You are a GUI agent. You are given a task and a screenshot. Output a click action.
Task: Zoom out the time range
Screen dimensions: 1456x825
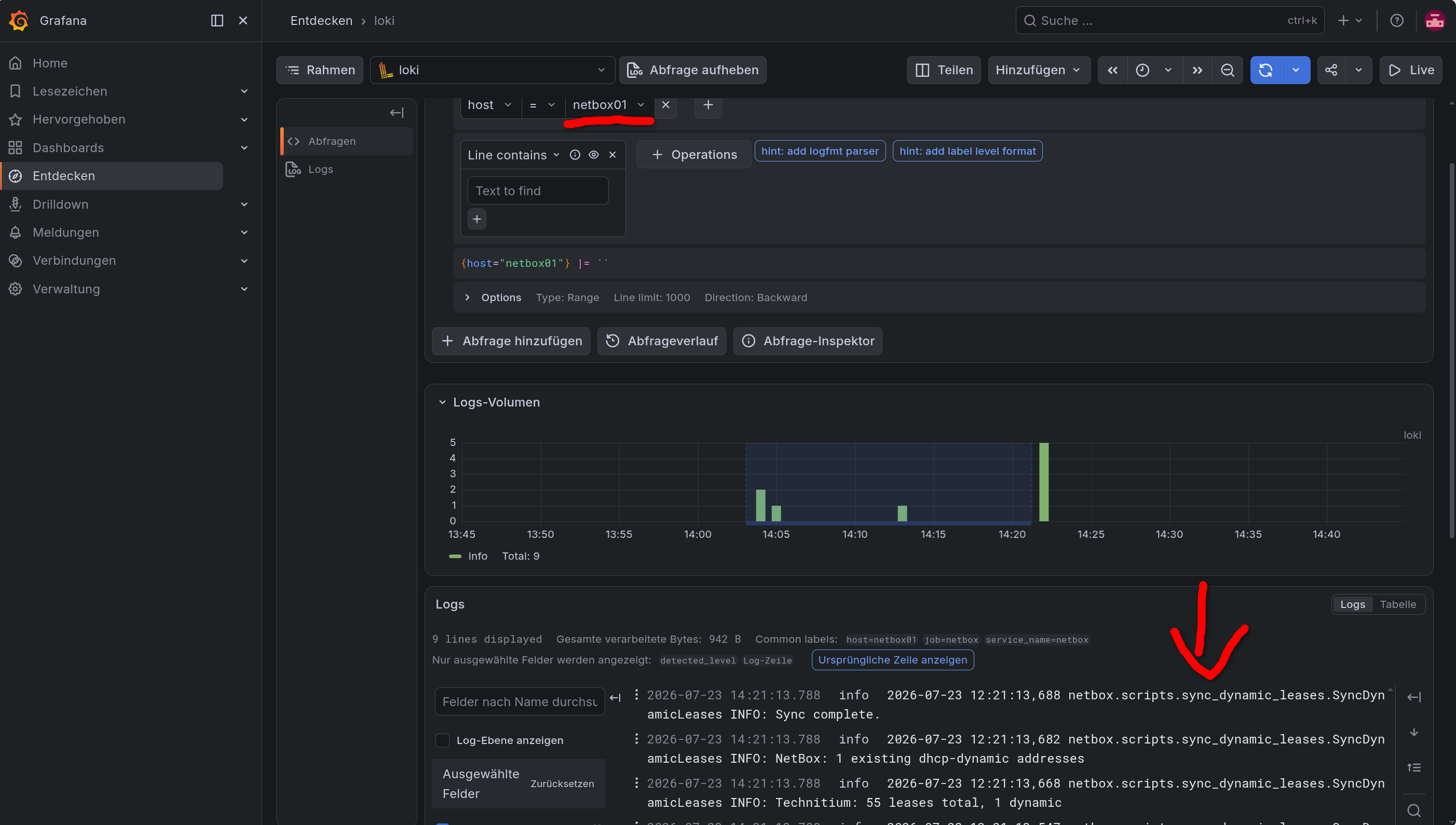point(1227,70)
